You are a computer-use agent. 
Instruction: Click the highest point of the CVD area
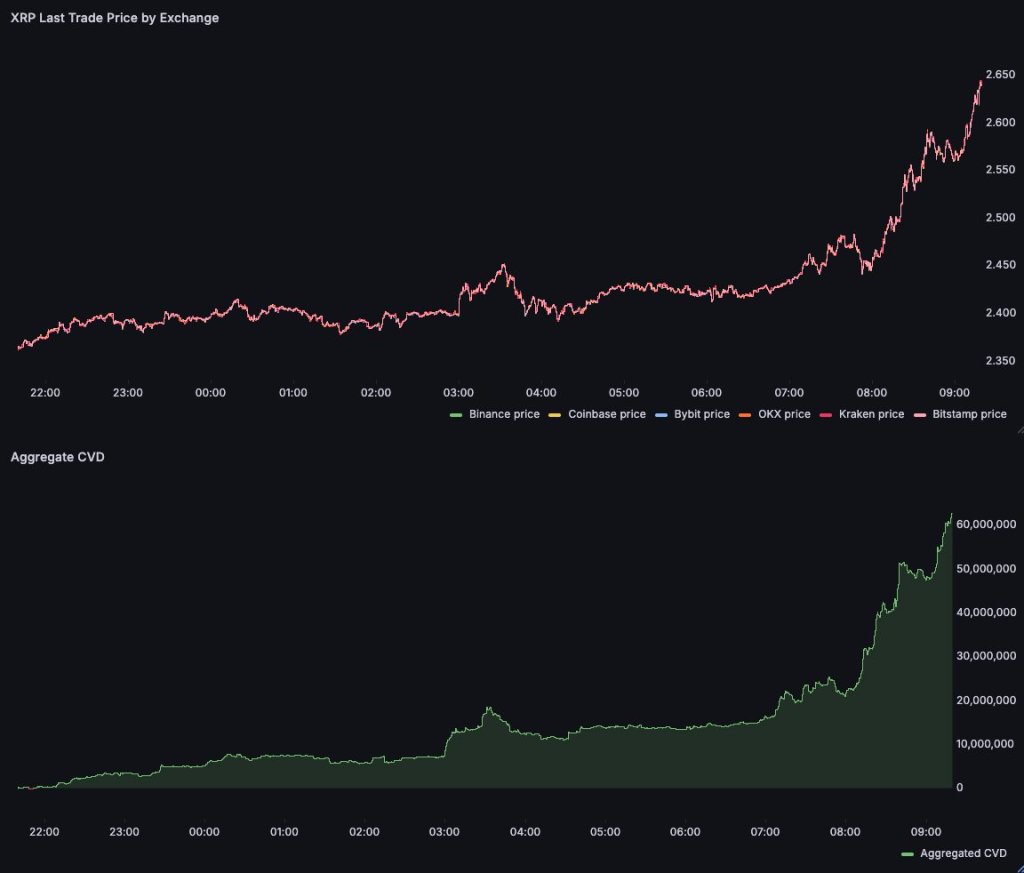pos(950,512)
